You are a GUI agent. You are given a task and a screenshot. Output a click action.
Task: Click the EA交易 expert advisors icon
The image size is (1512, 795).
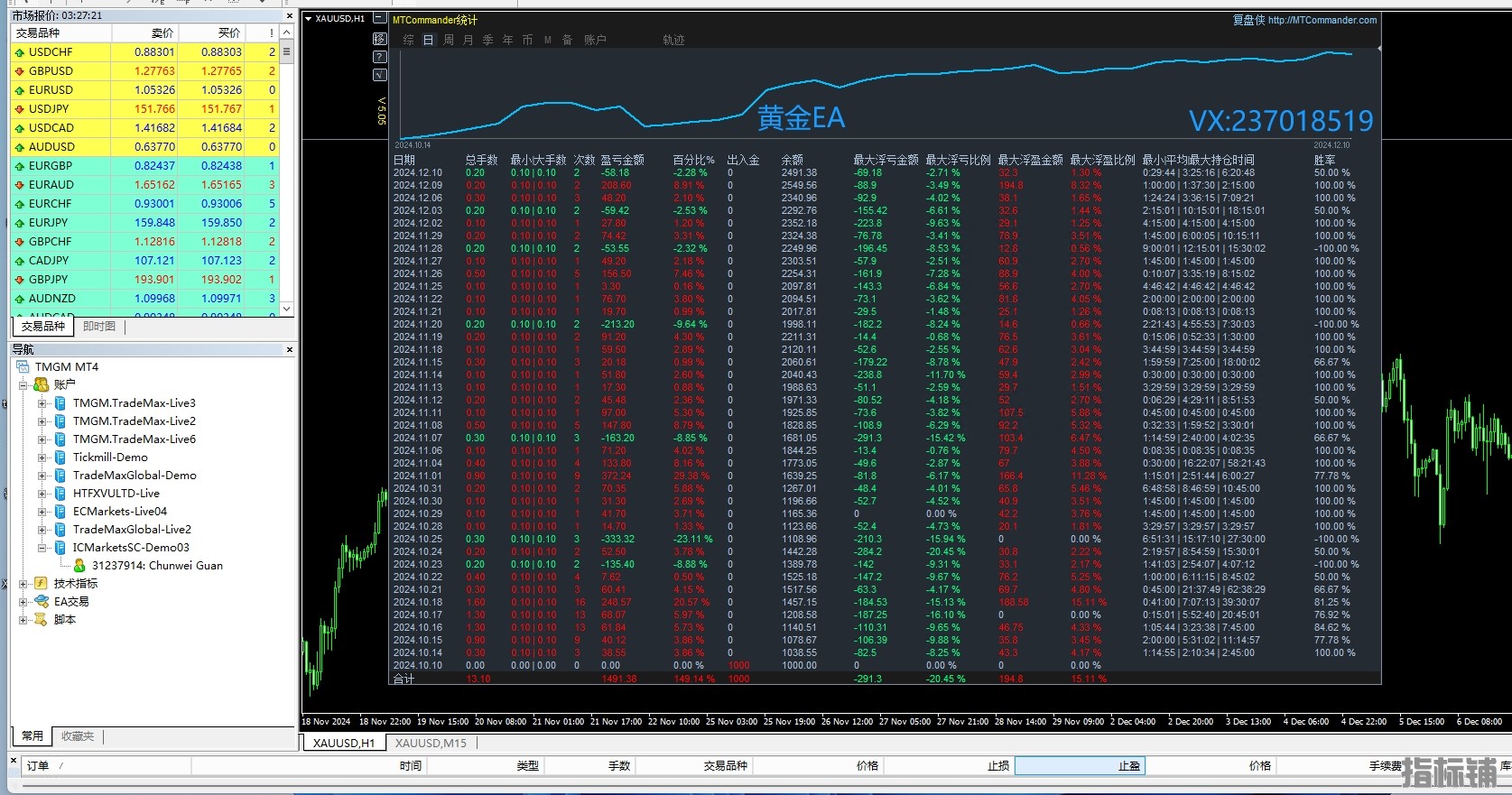(42, 602)
